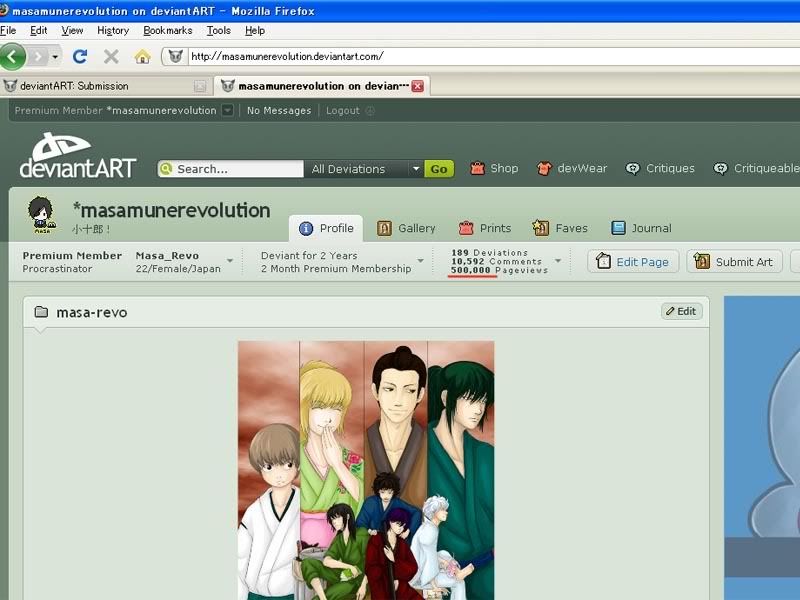Click the "10,592 Comments" statistic text
Screen dimensions: 800x600
coord(496,261)
